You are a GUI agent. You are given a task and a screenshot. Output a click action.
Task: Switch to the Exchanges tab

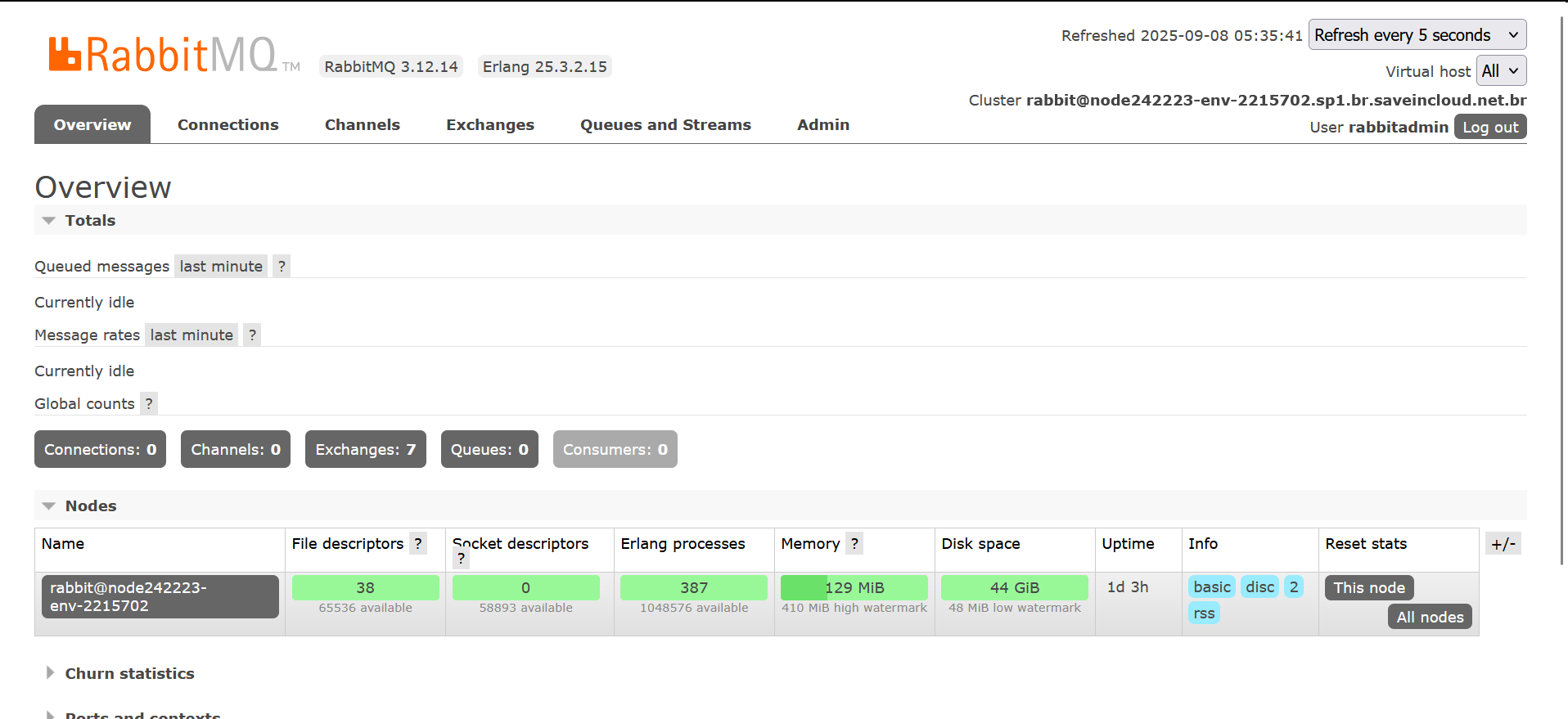(490, 124)
